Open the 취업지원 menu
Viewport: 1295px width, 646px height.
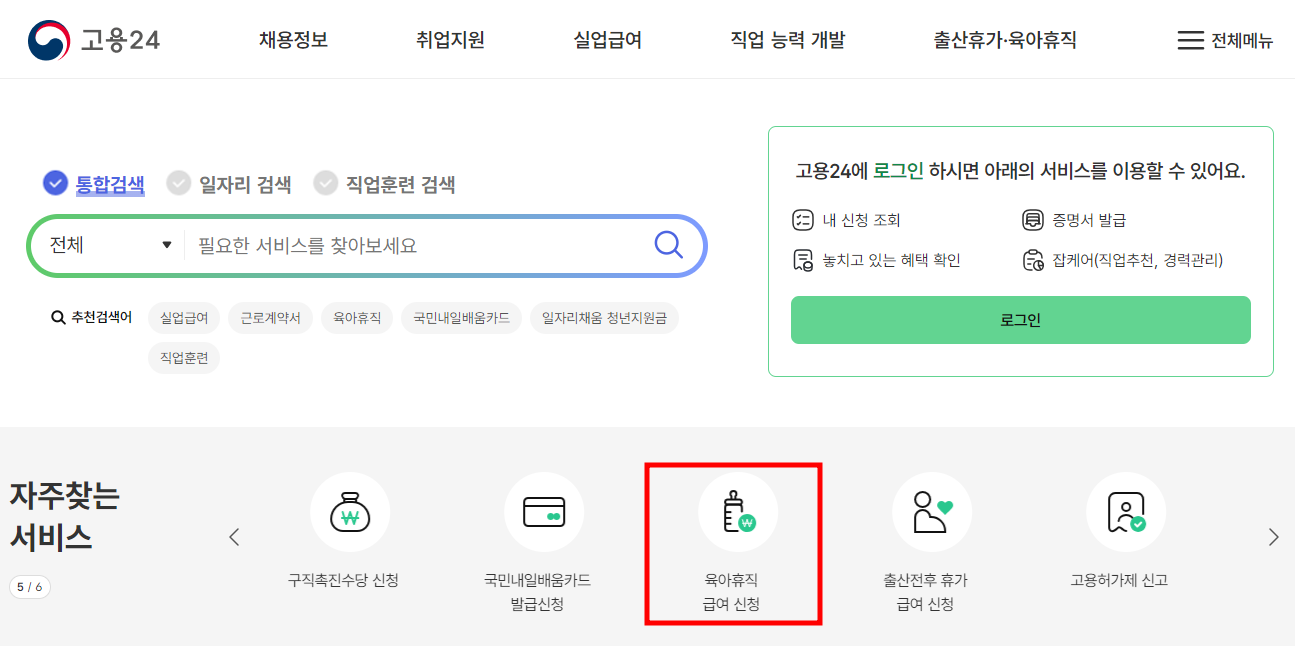click(450, 40)
